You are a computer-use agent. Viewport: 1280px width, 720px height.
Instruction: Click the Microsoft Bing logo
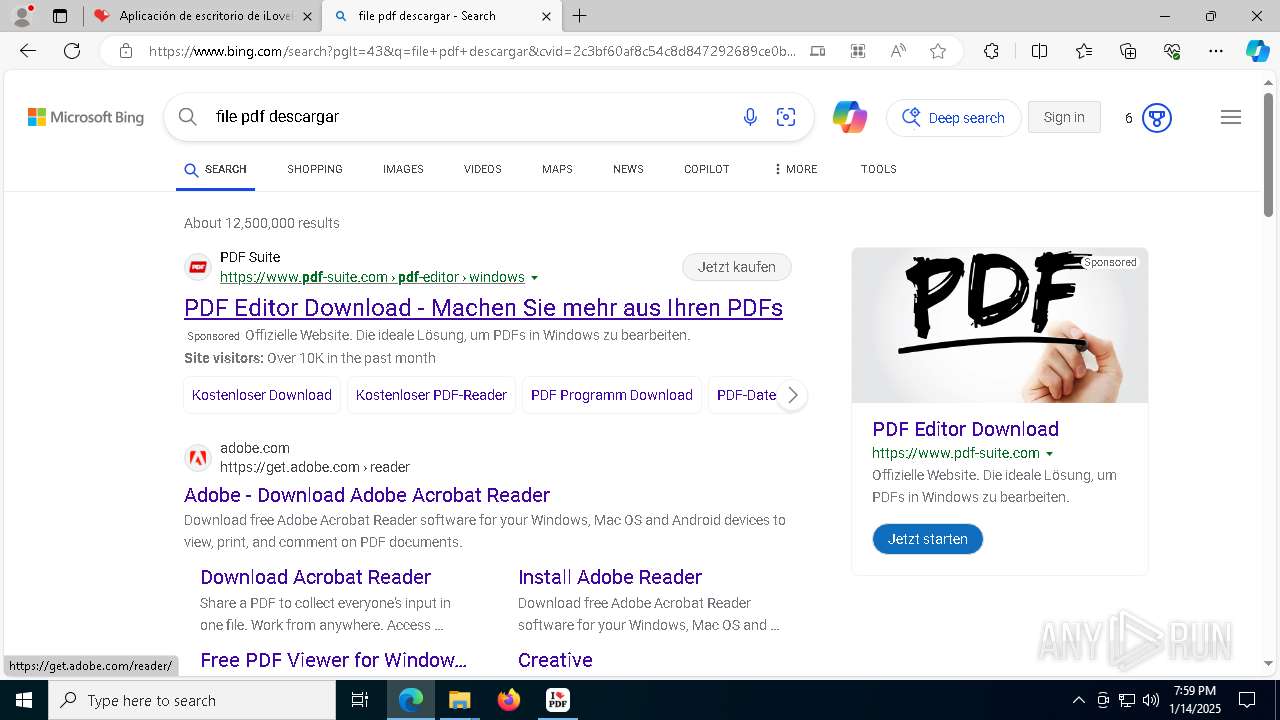click(x=86, y=117)
